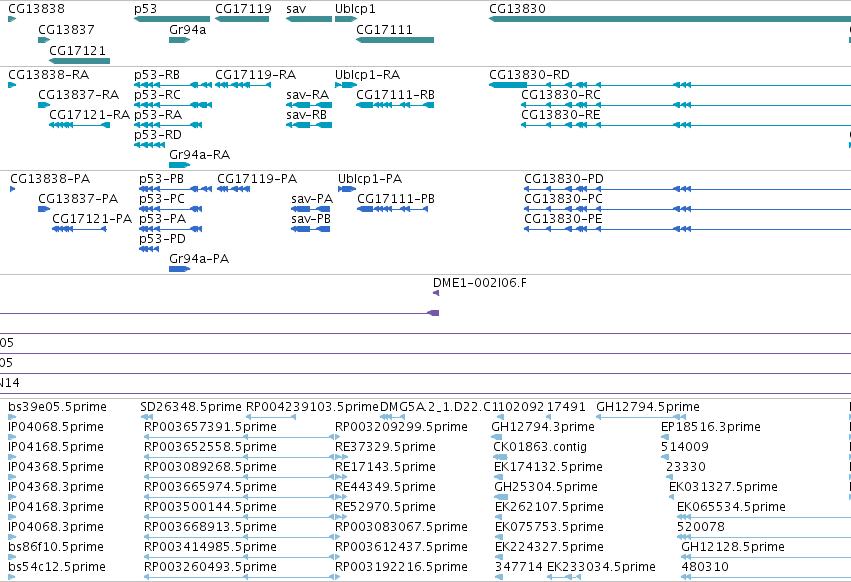Select the CG17119 gene bar

(242, 19)
